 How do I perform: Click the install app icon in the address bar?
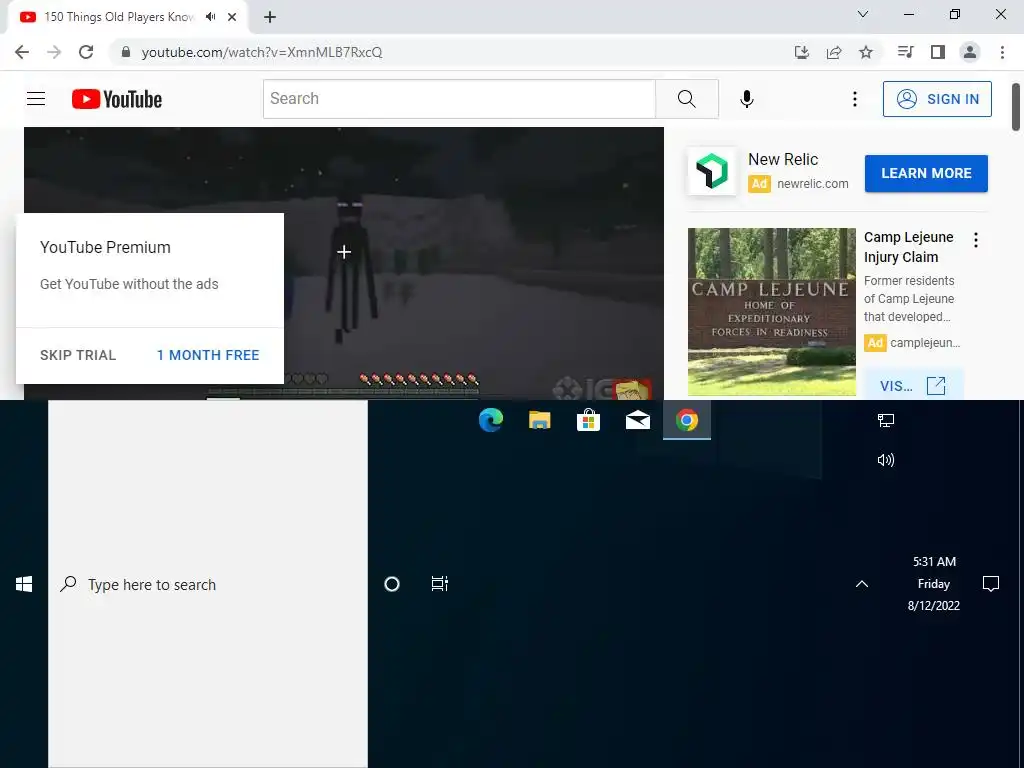[802, 52]
